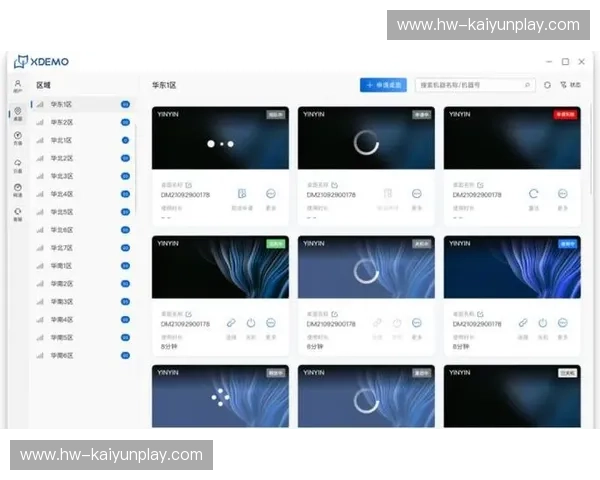Select the 华南6区 region
The width and height of the screenshot is (600, 480).
coord(82,356)
